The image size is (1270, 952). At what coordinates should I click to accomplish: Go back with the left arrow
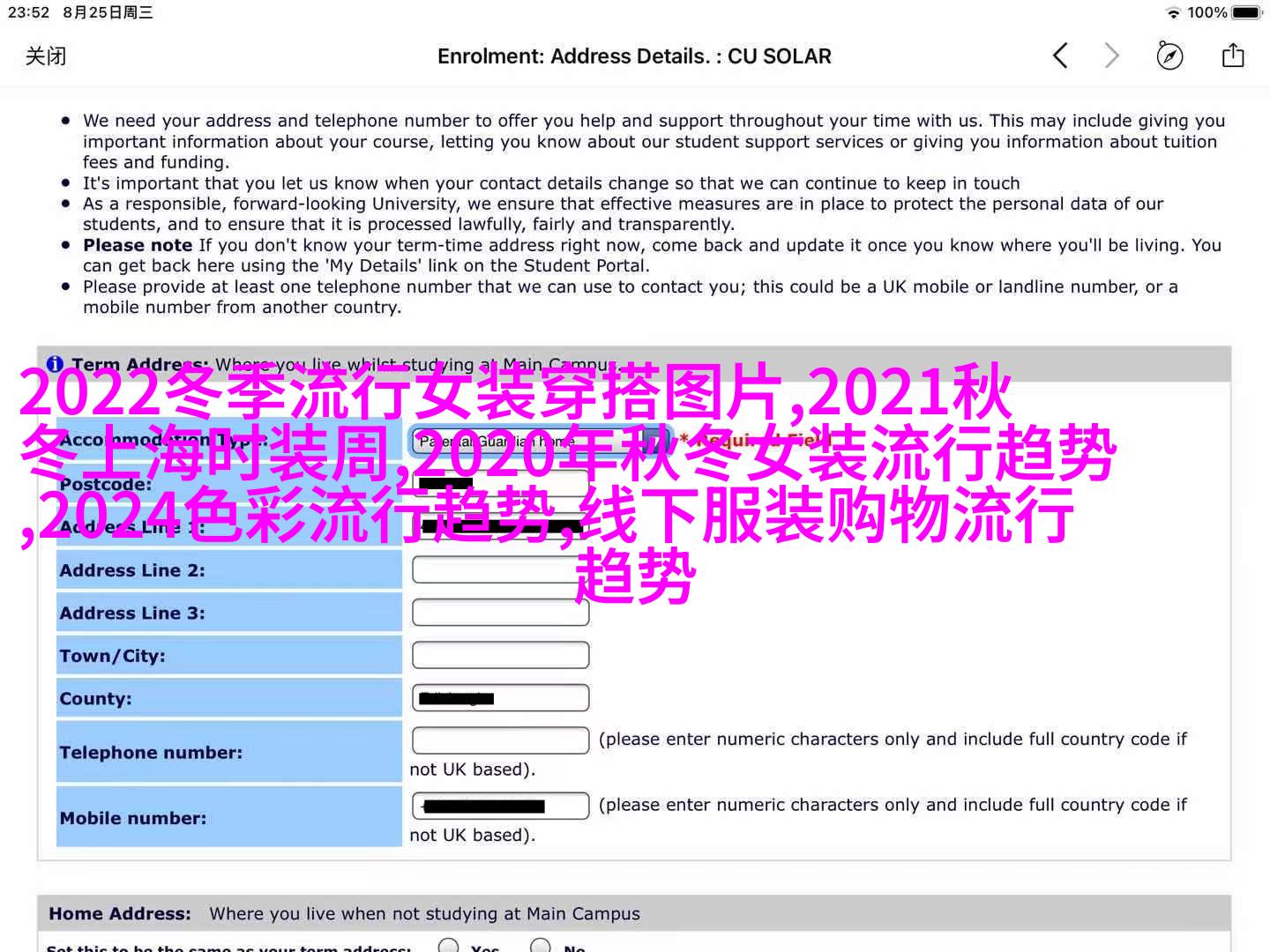pos(1060,56)
